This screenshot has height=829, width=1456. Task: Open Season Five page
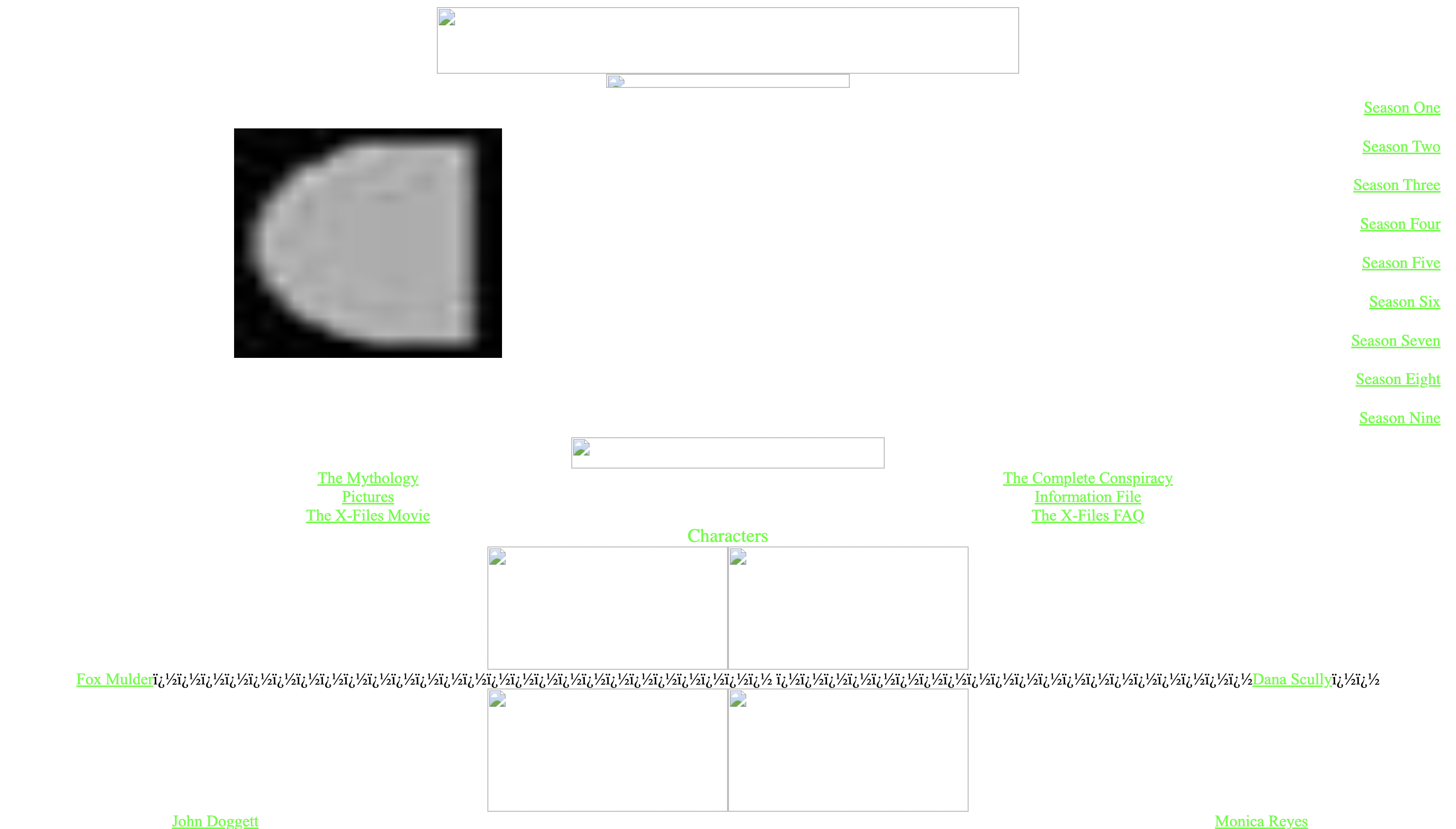coord(1400,262)
